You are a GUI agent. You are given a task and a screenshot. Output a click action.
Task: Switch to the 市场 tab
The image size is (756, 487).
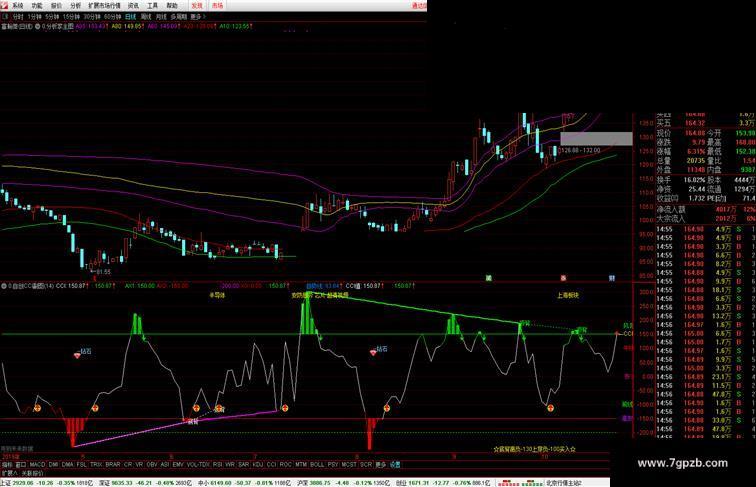pyautogui.click(x=217, y=6)
